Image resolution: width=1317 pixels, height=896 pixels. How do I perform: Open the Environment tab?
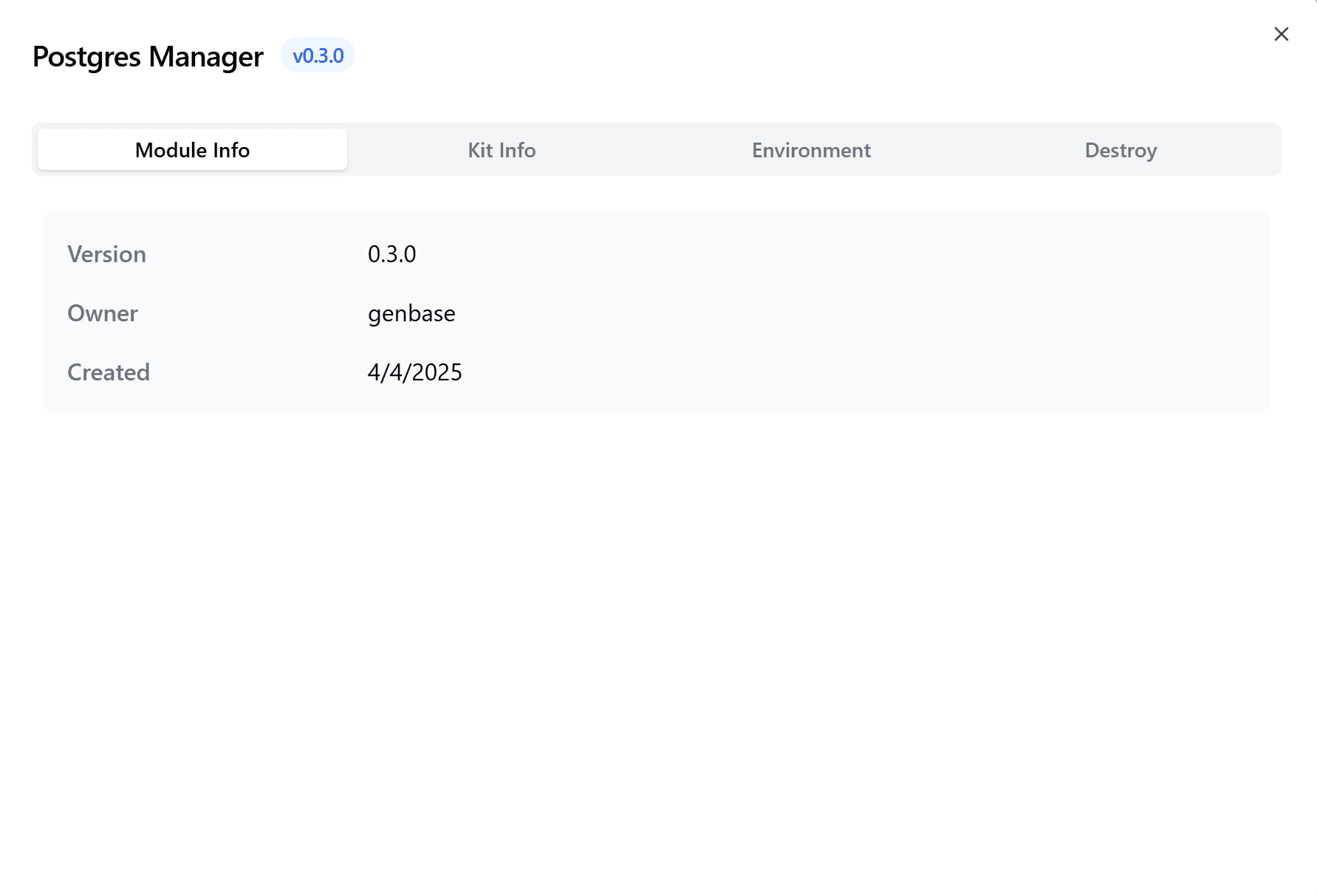click(x=811, y=150)
